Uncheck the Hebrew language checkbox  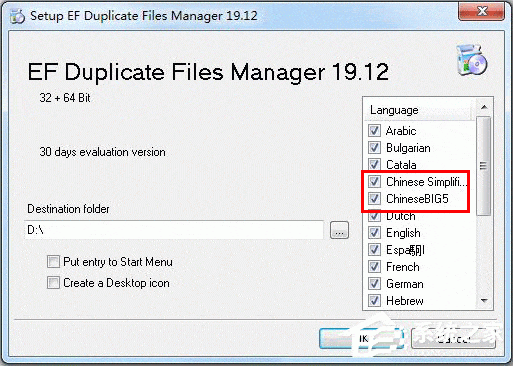point(374,301)
